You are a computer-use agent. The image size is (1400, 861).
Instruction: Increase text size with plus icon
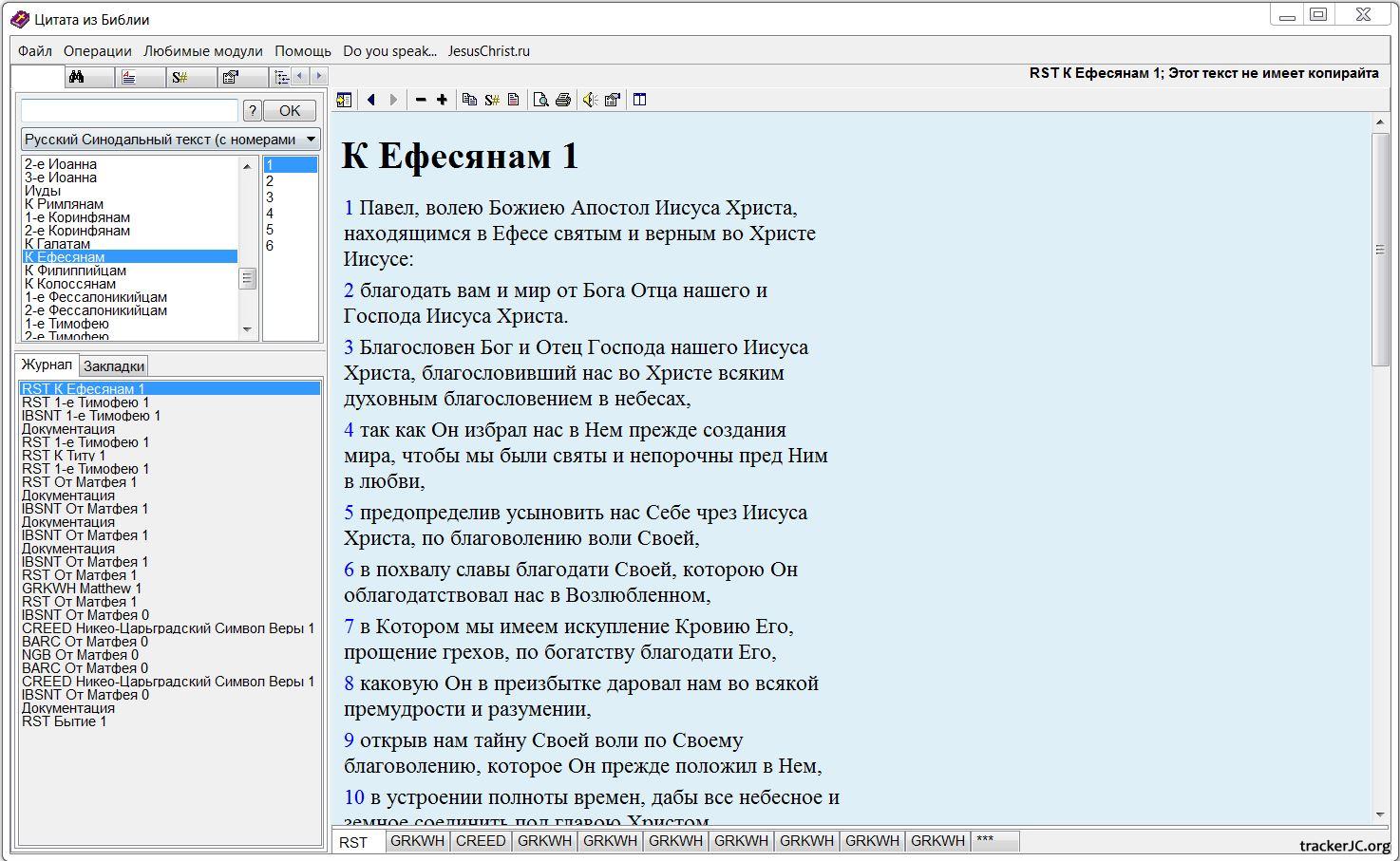point(442,100)
